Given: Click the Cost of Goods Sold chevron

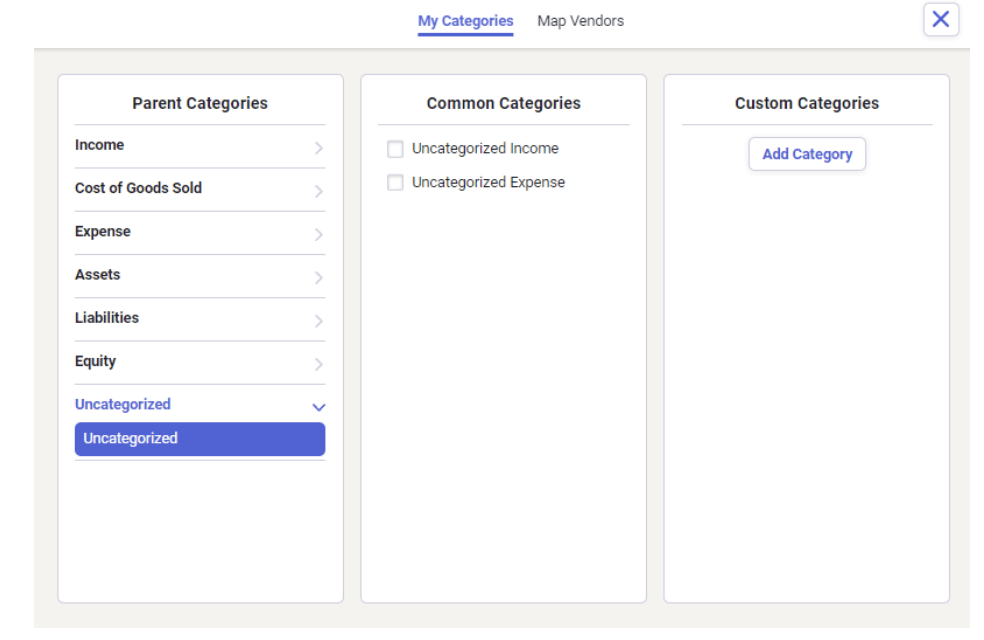Looking at the screenshot, I should coord(319,191).
